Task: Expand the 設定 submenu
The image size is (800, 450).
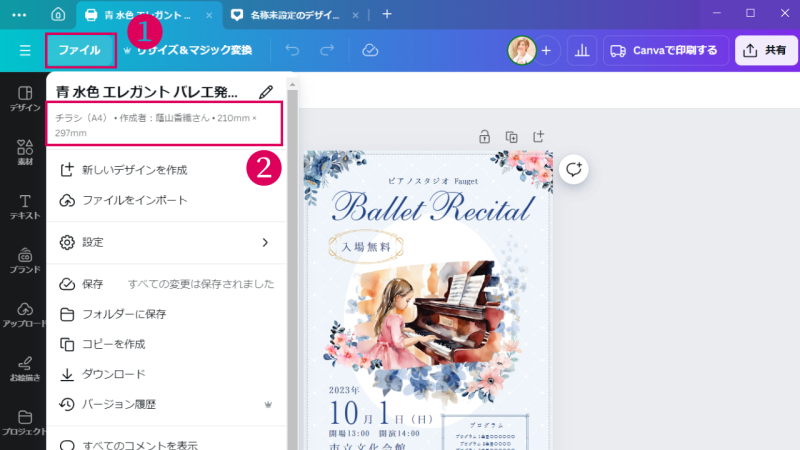Action: (x=166, y=242)
